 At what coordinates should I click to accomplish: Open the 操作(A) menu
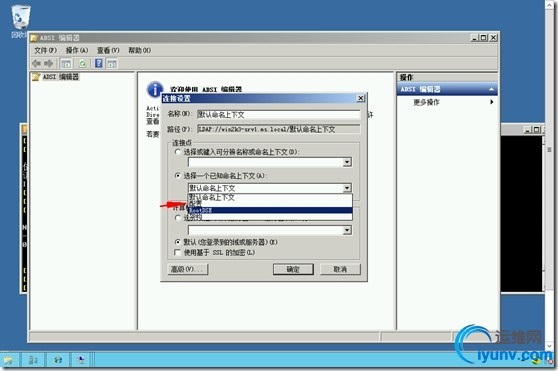[x=77, y=51]
